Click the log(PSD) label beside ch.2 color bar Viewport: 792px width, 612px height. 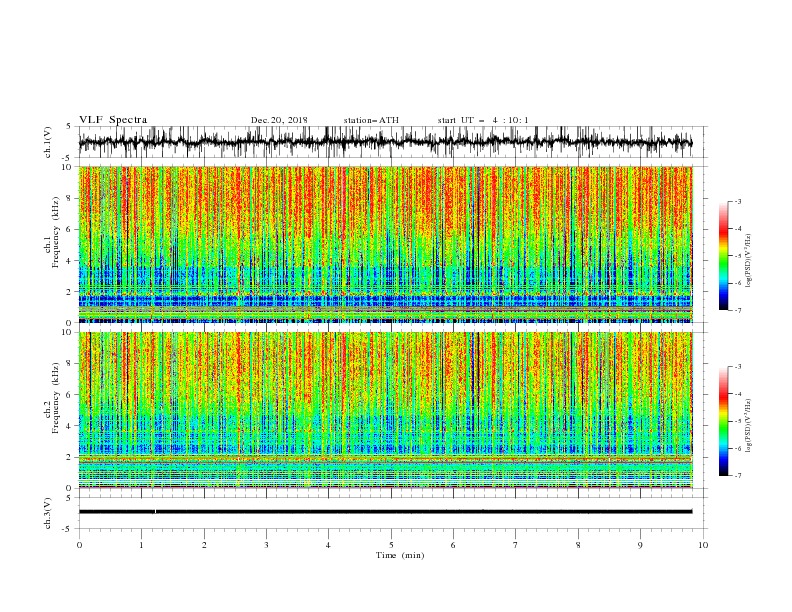pyautogui.click(x=748, y=426)
